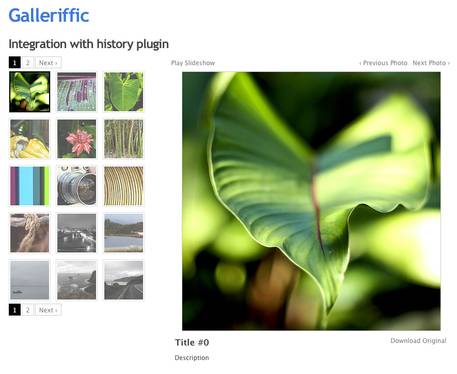457x374 pixels.
Task: Start Play Slideshow
Action: click(193, 63)
